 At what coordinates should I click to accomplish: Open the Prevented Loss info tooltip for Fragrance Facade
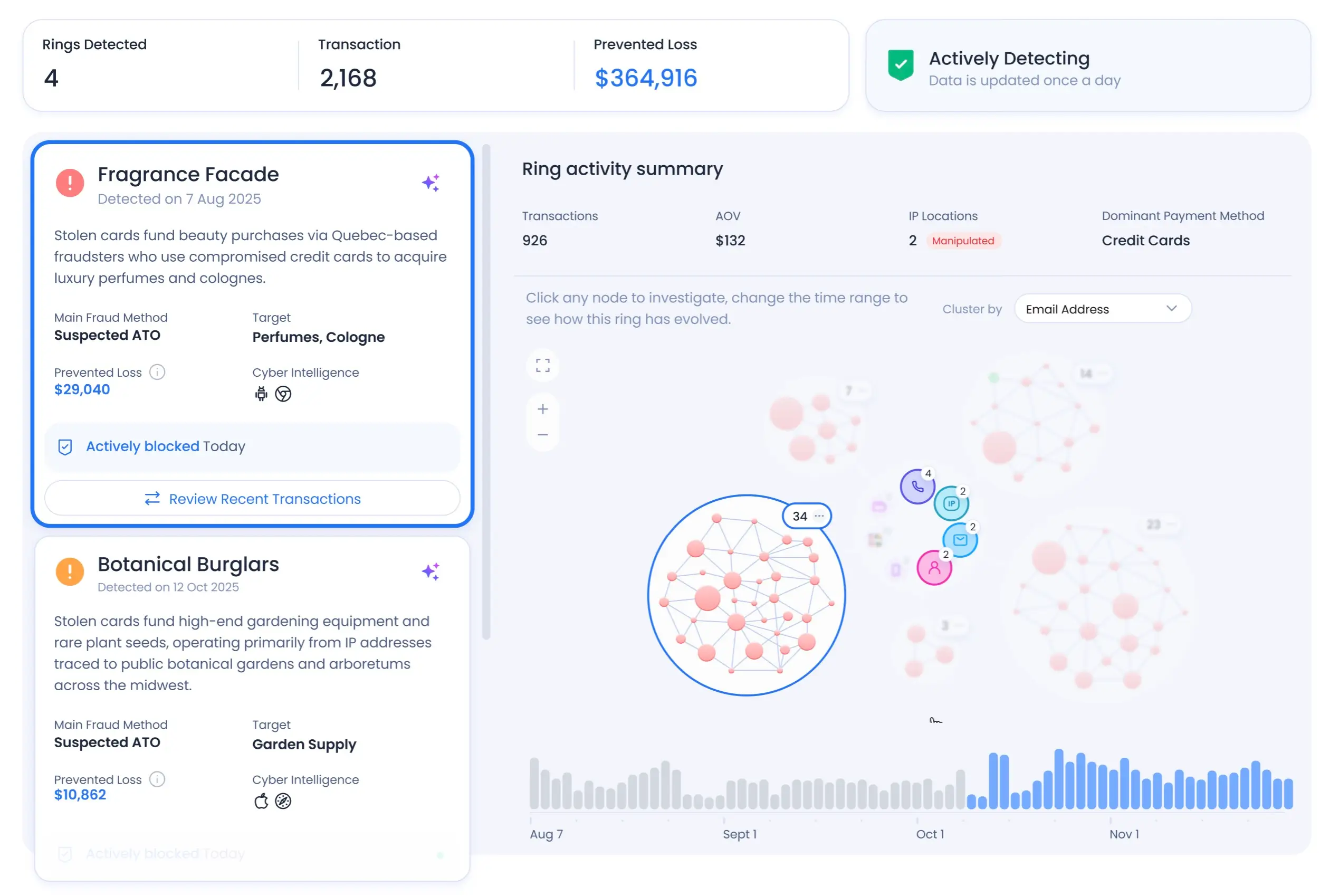(157, 372)
